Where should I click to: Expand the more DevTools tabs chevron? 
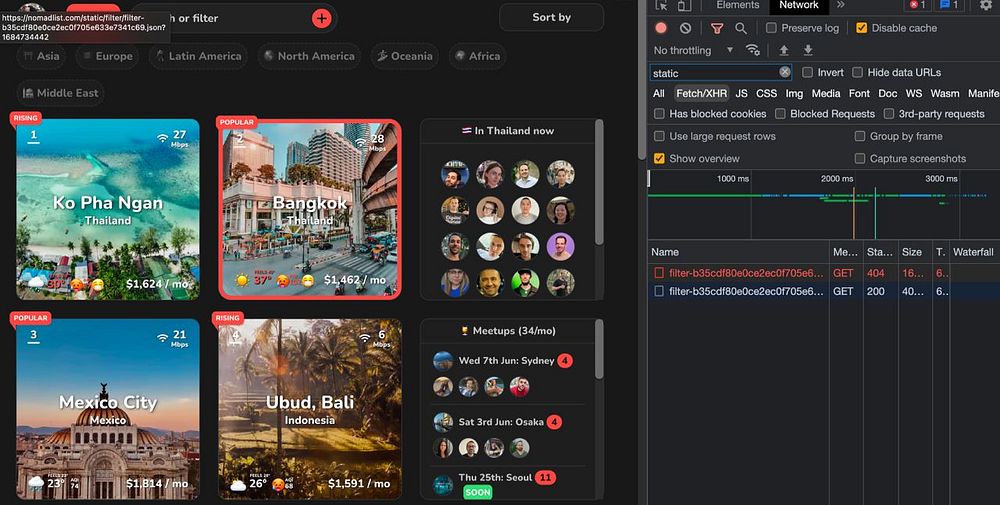tap(841, 5)
